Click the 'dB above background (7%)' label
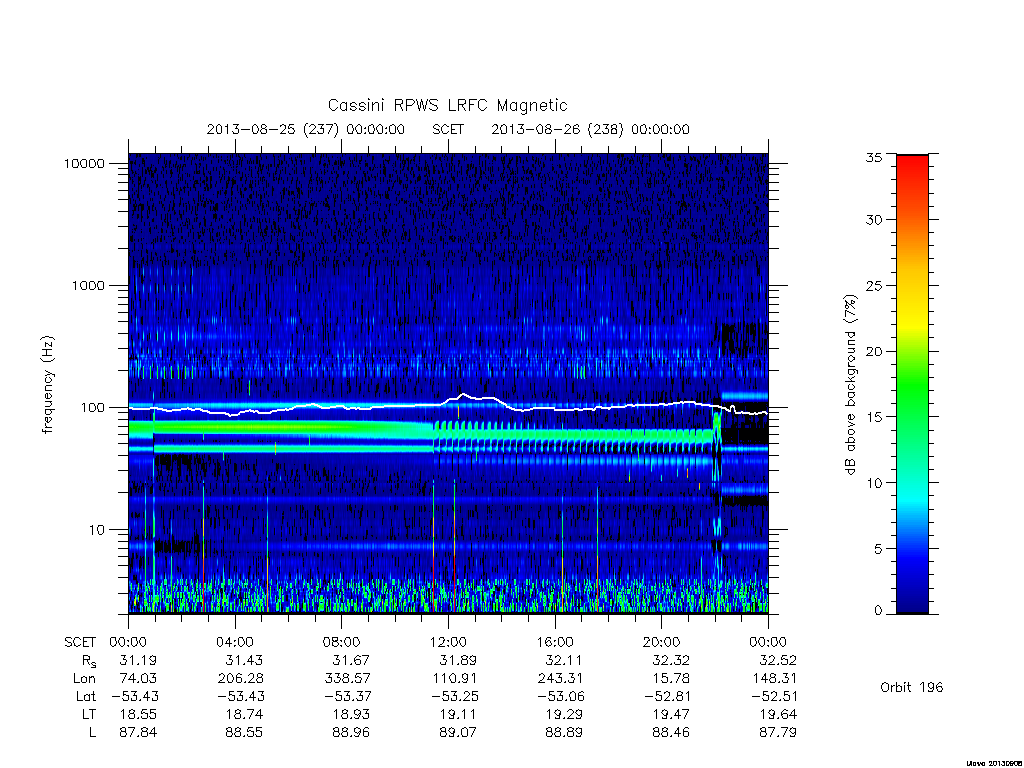This screenshot has height=768, width=1024. 850,385
